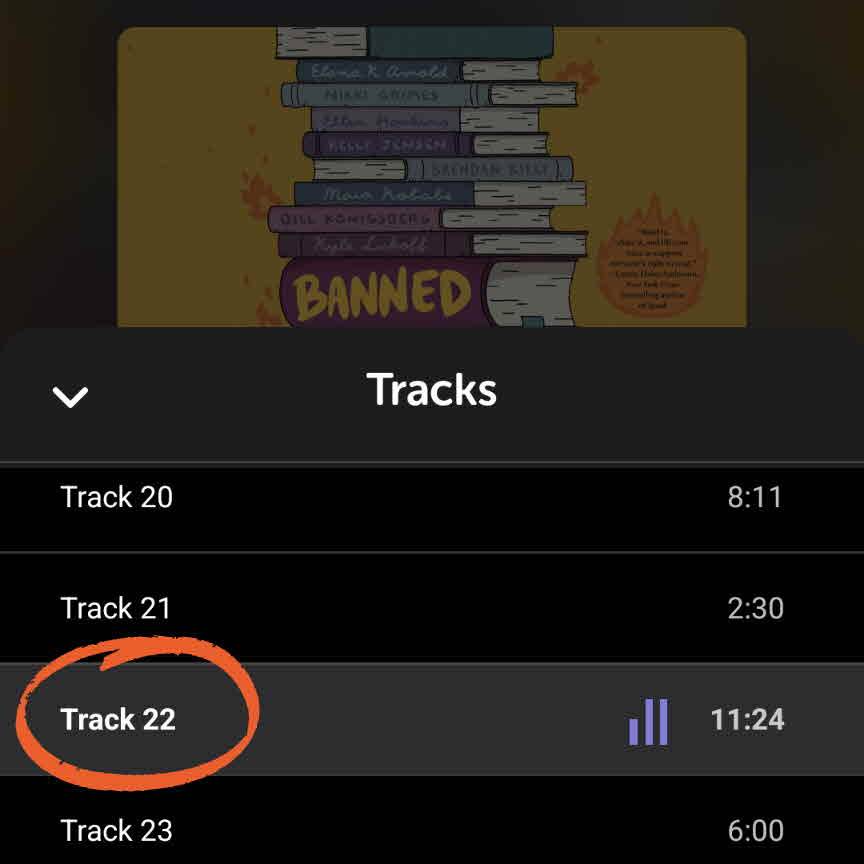The height and width of the screenshot is (864, 864).
Task: Click the Kelly Jensen book spine
Action: (386, 144)
